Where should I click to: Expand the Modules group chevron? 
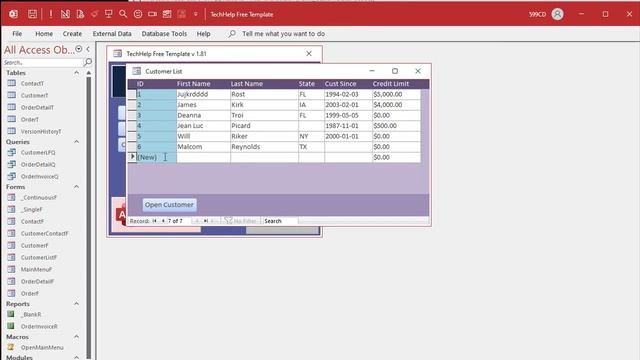click(x=76, y=357)
